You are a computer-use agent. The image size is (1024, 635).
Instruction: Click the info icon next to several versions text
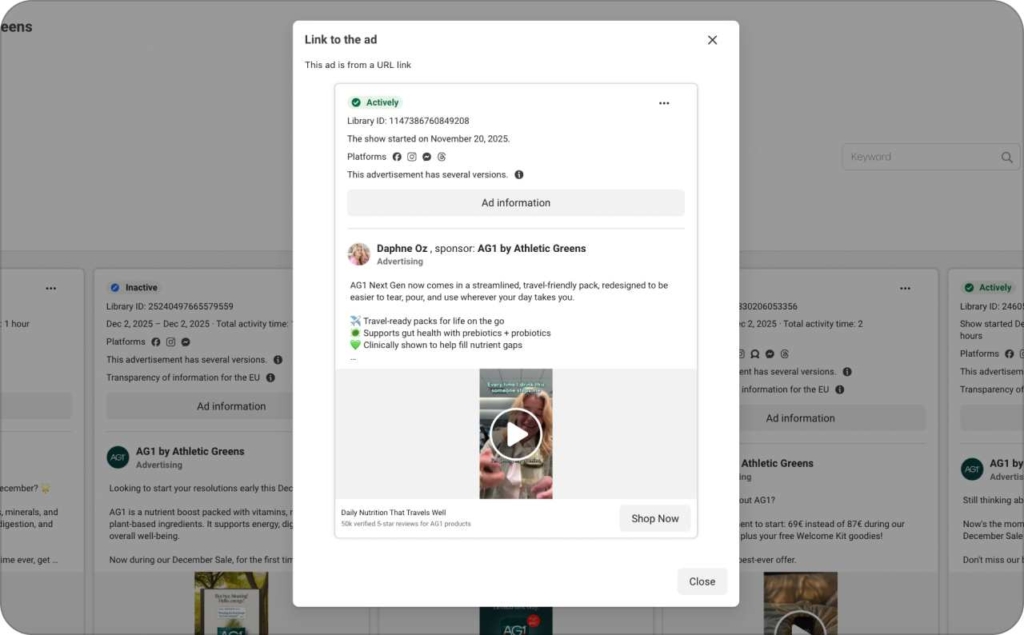518,174
